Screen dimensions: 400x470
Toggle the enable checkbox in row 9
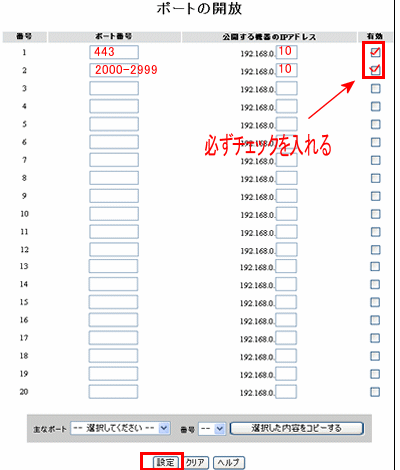(x=376, y=196)
